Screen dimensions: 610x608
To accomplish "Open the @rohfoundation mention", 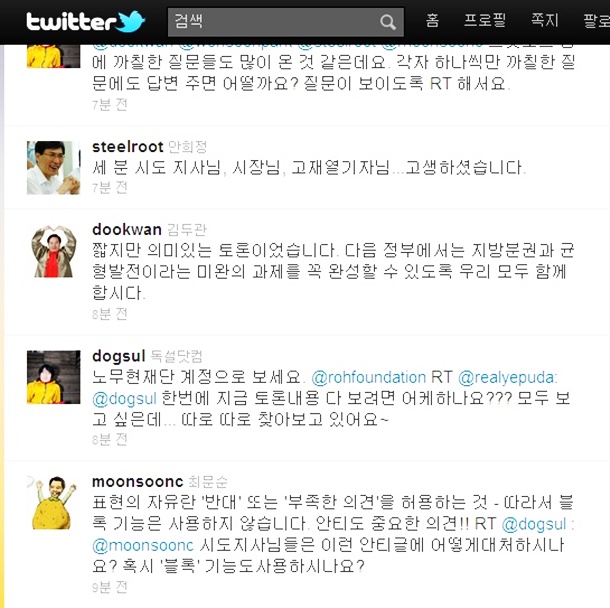I will pyautogui.click(x=369, y=377).
